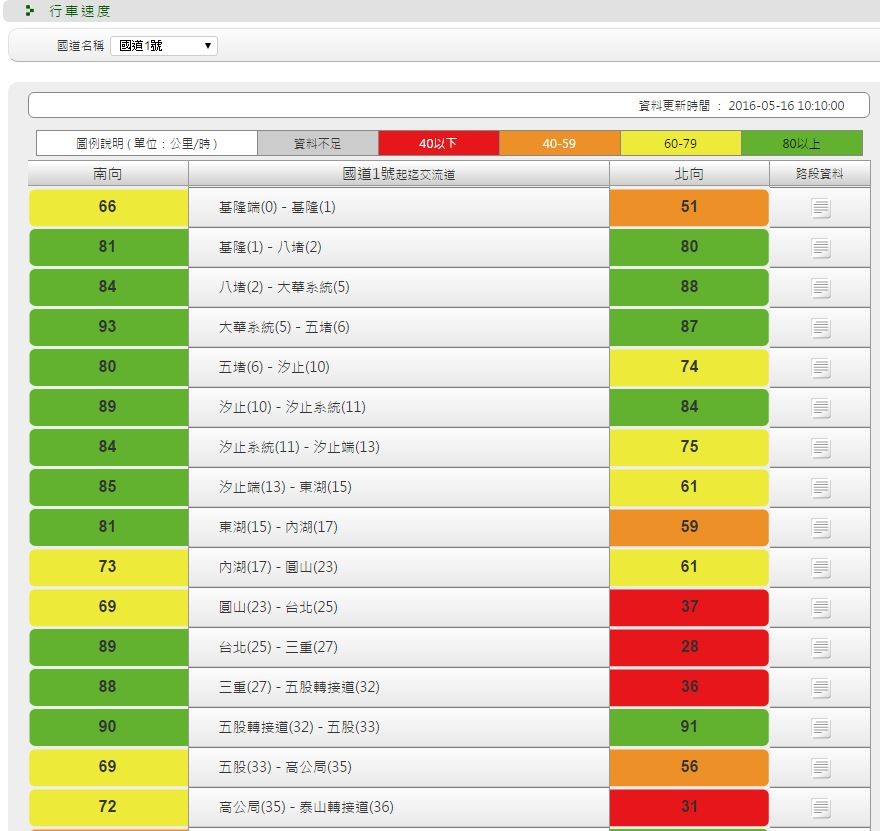Open section data icon for 汐止端(13) - 東湖(15)
The height and width of the screenshot is (831, 880).
[x=820, y=488]
